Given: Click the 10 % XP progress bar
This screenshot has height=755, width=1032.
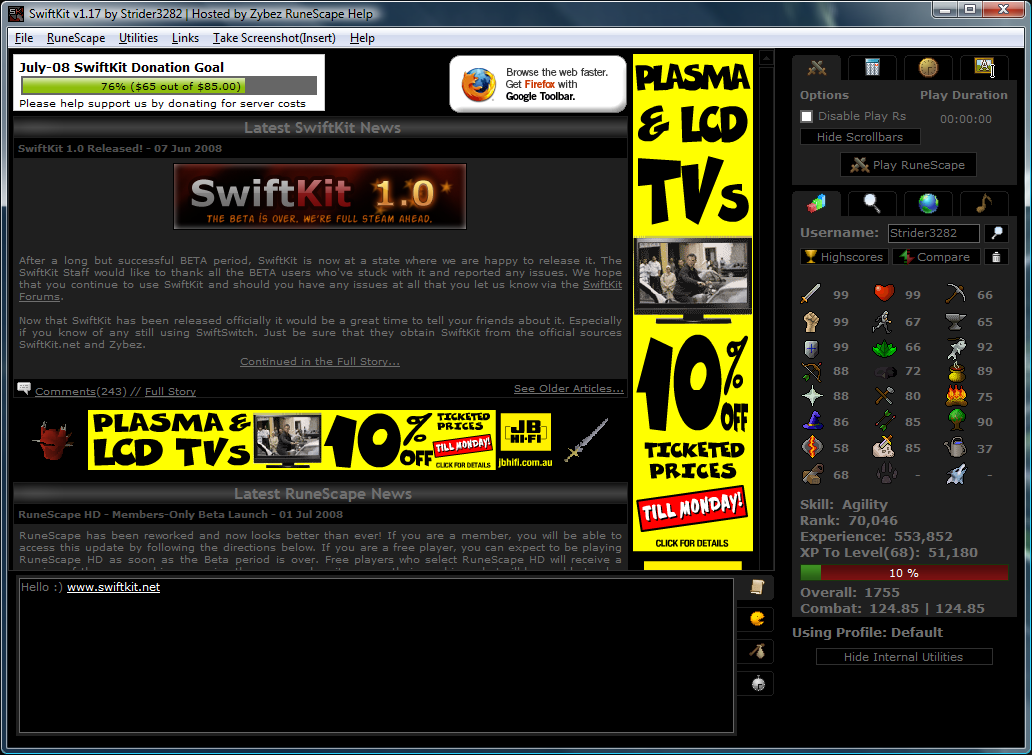Looking at the screenshot, I should point(904,573).
